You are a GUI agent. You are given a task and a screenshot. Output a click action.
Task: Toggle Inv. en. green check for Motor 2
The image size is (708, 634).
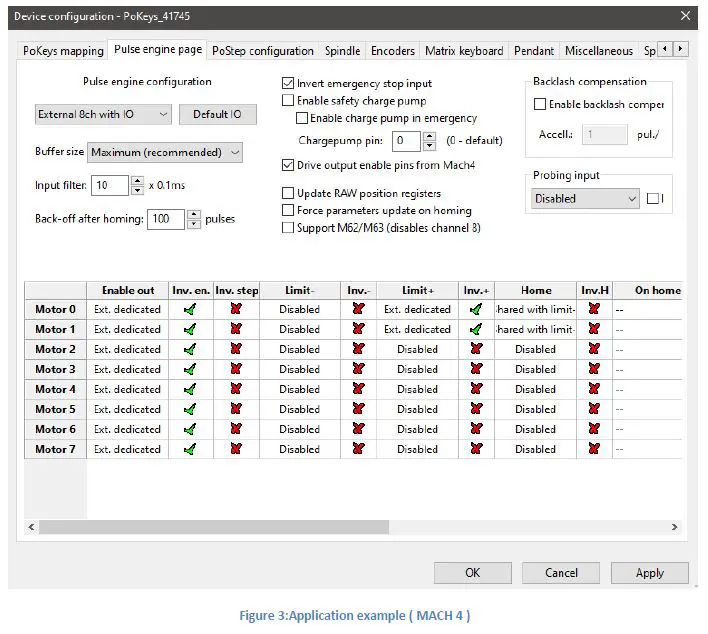(x=190, y=350)
